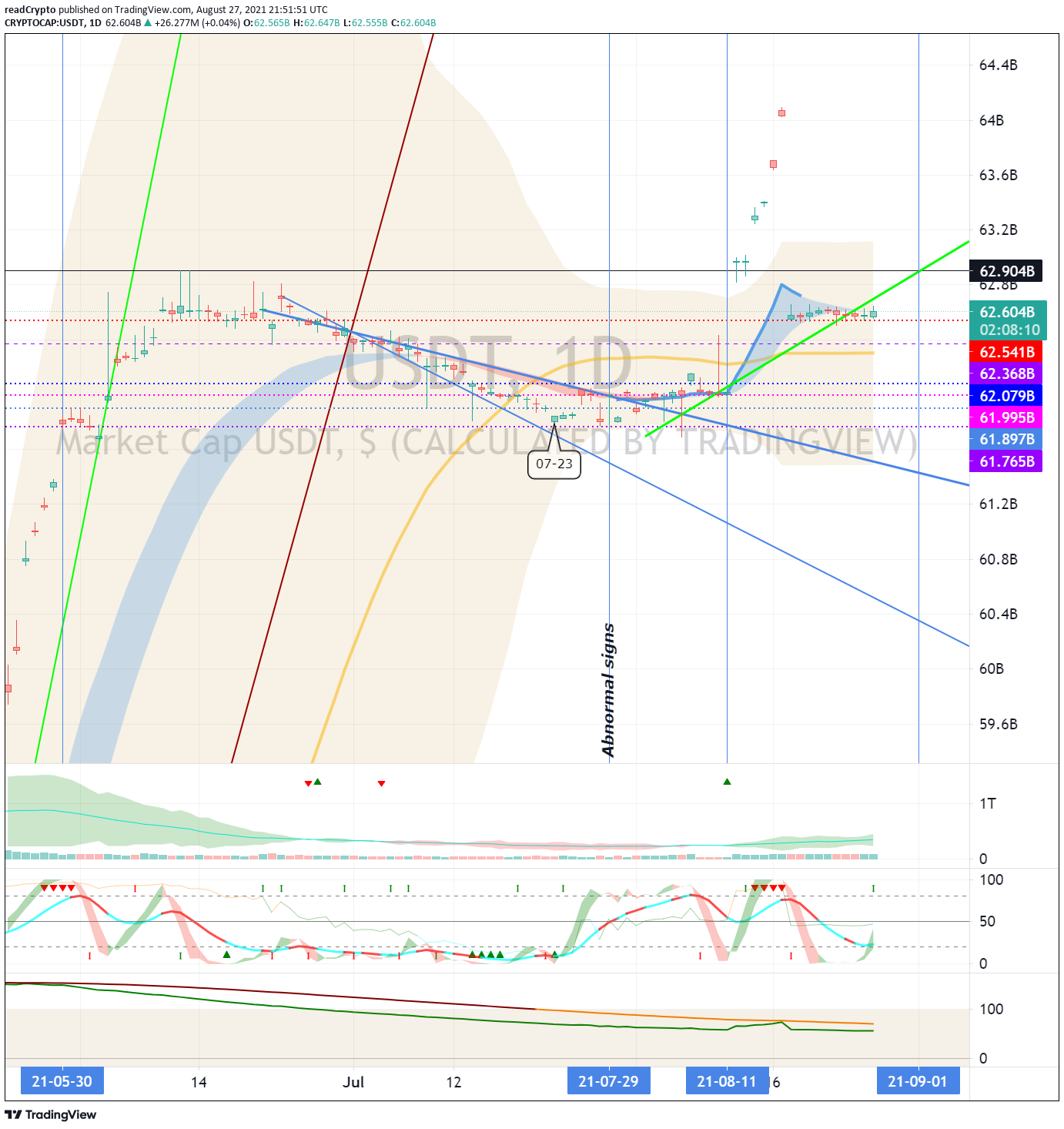Click the 21-08-11 date marker

click(727, 1081)
